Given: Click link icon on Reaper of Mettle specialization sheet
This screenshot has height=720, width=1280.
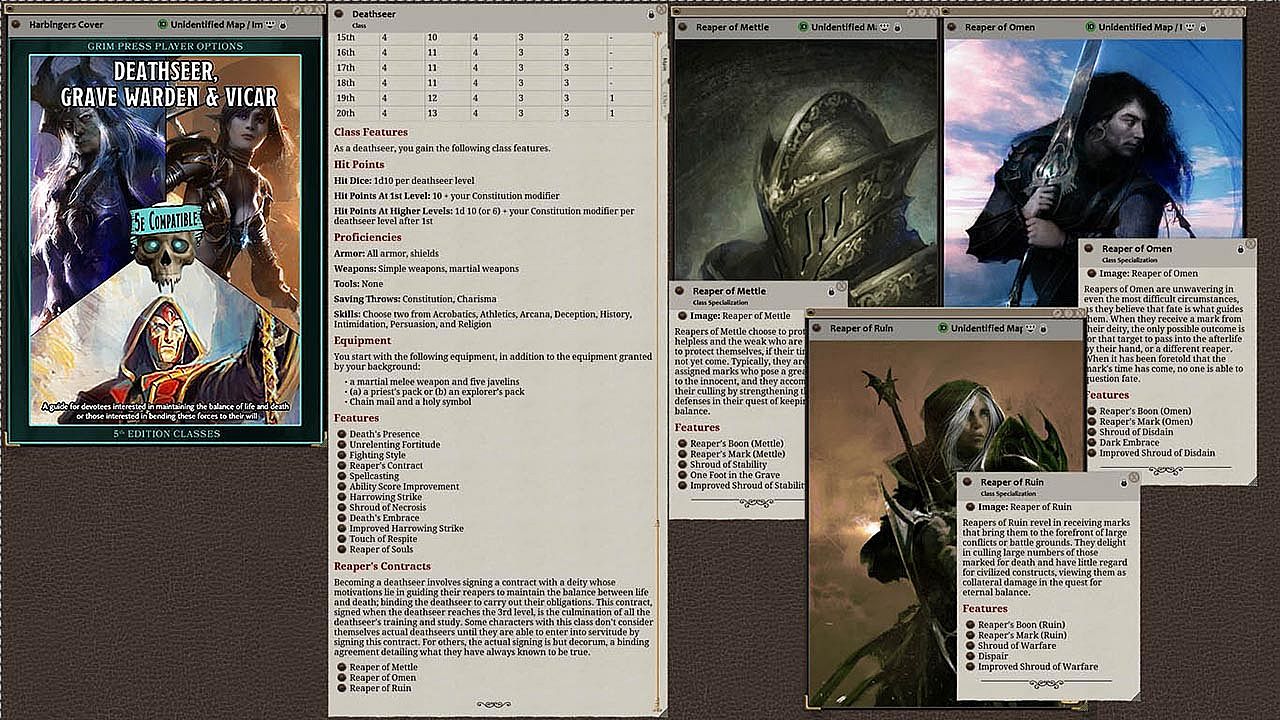Looking at the screenshot, I should [x=678, y=291].
